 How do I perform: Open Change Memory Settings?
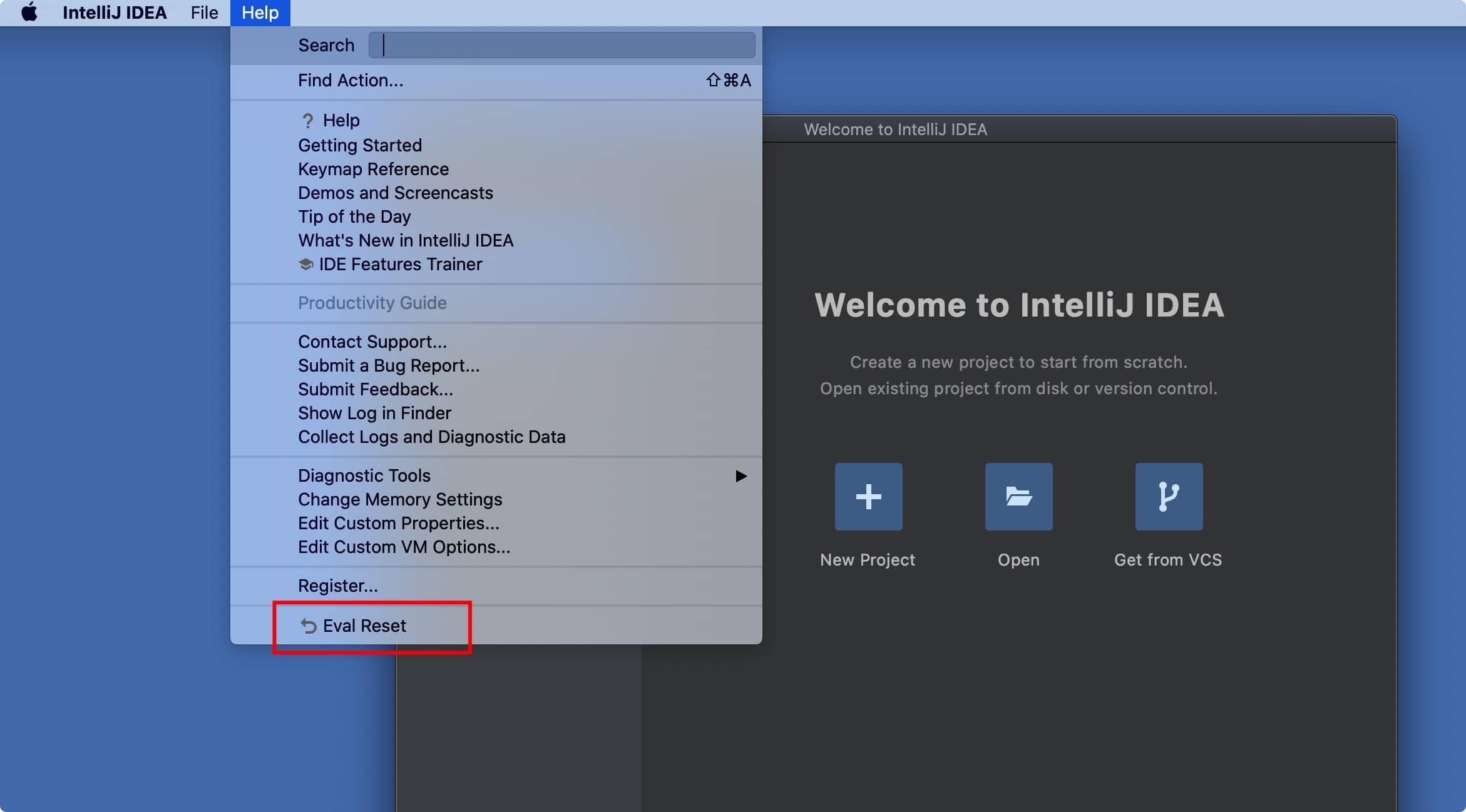click(400, 499)
